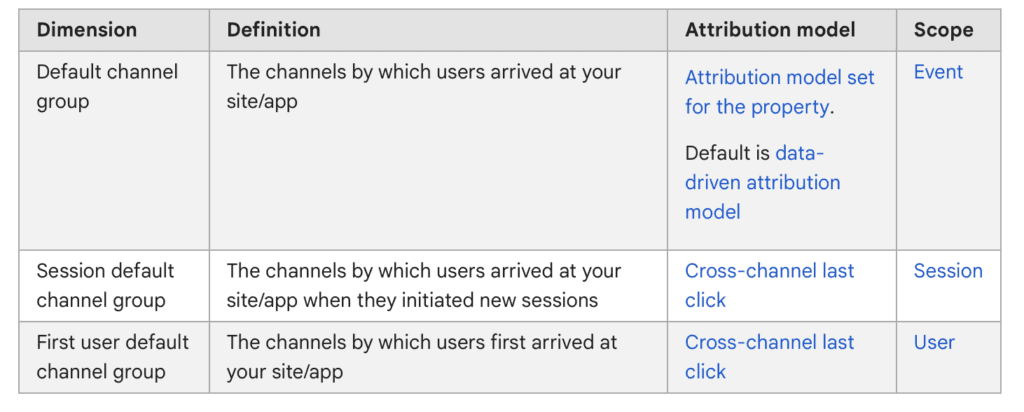Viewport: 1024px width, 412px height.
Task: Click the Scope column header
Action: [943, 30]
